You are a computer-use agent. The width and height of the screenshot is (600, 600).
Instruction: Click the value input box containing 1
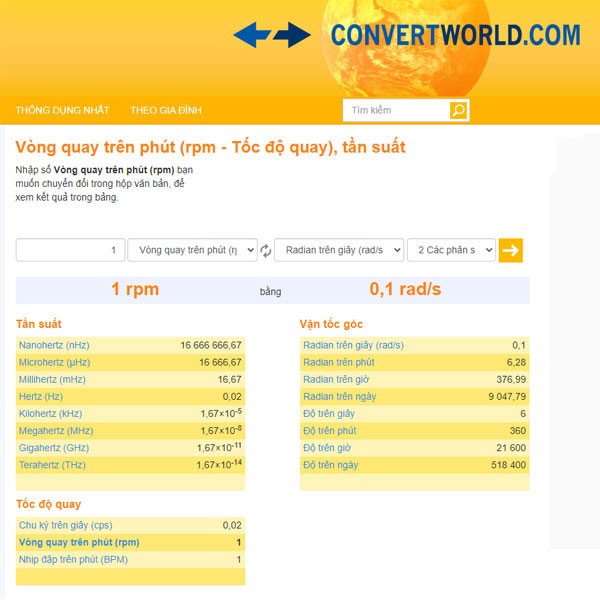coord(70,250)
